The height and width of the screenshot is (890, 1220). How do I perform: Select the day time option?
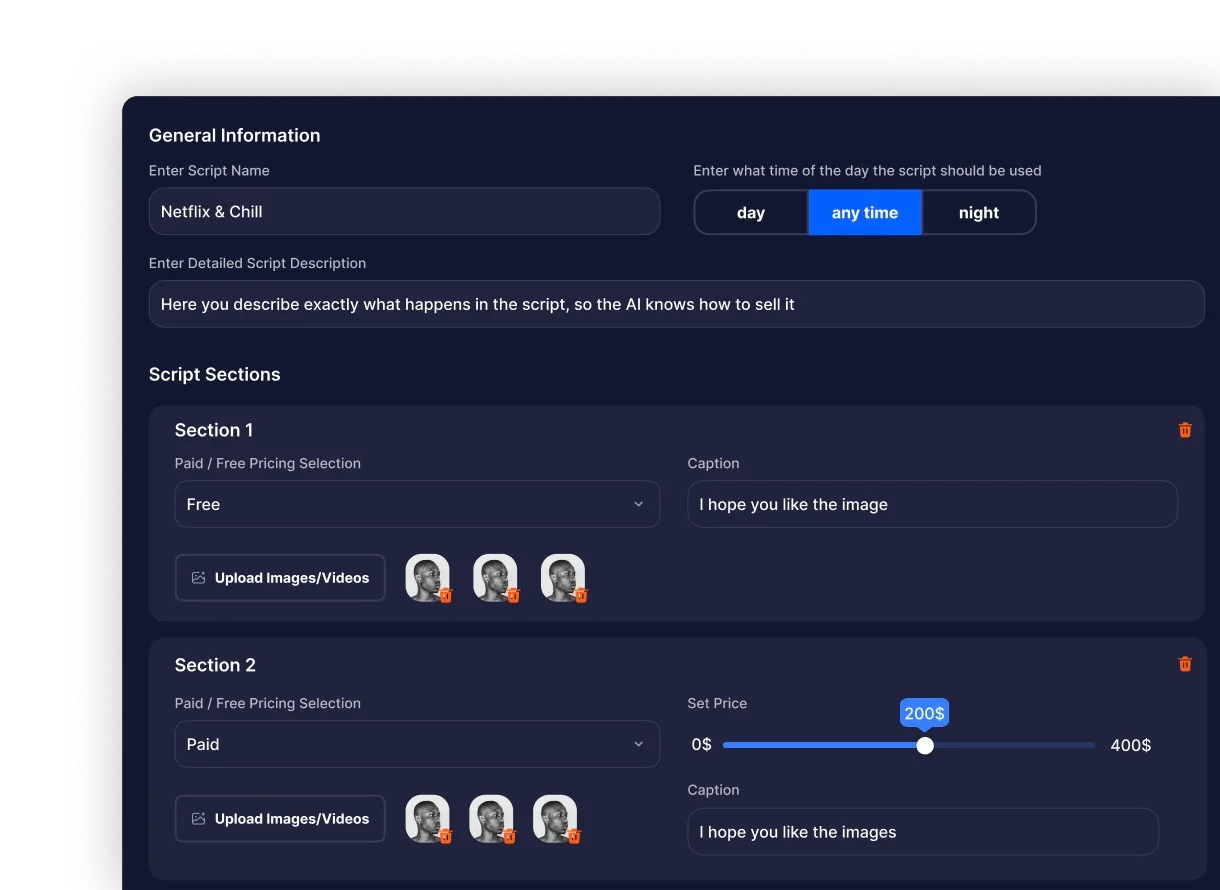point(751,212)
